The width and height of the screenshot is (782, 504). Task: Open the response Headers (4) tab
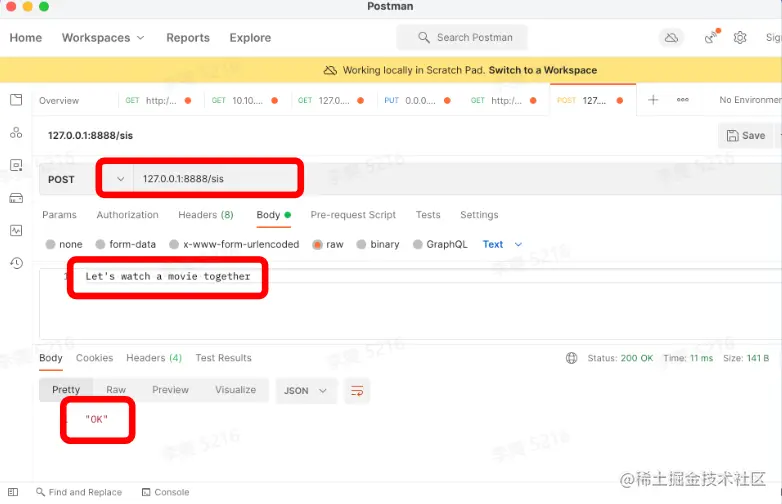click(x=154, y=358)
